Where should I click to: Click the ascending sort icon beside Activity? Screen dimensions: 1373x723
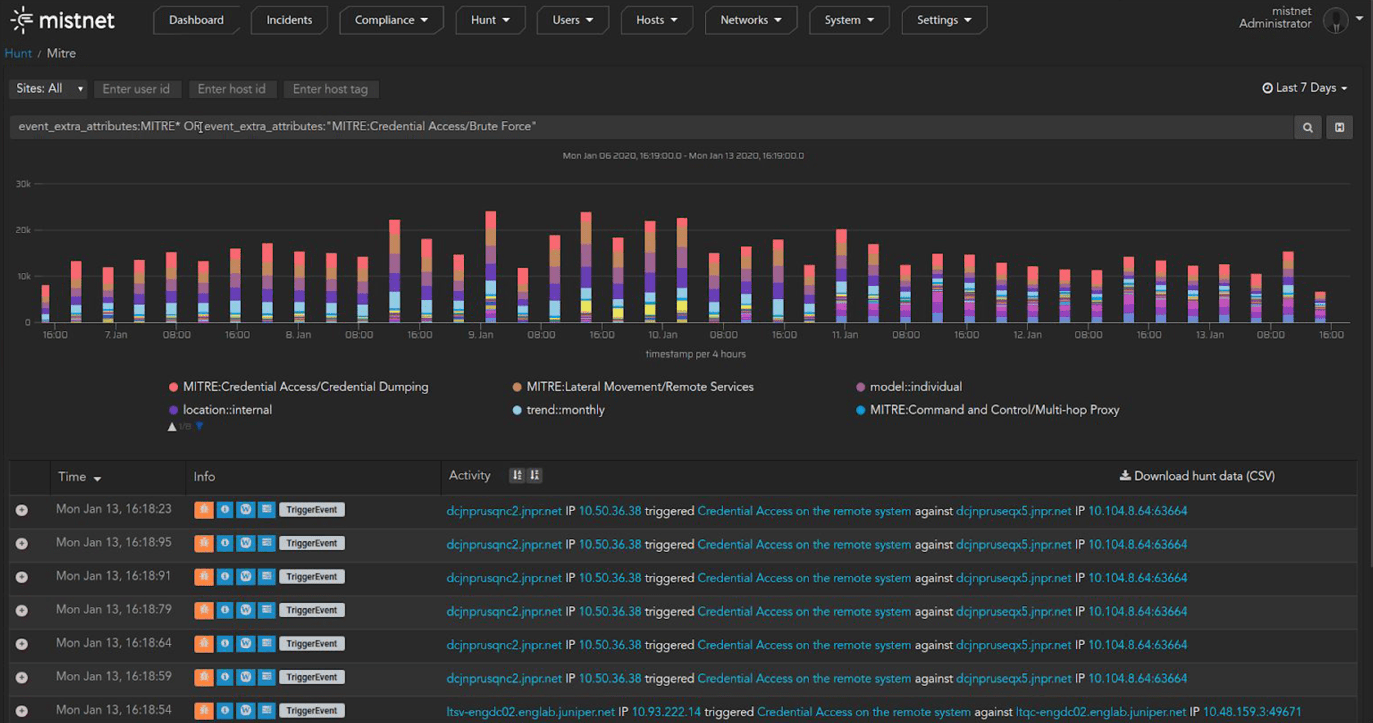517,476
